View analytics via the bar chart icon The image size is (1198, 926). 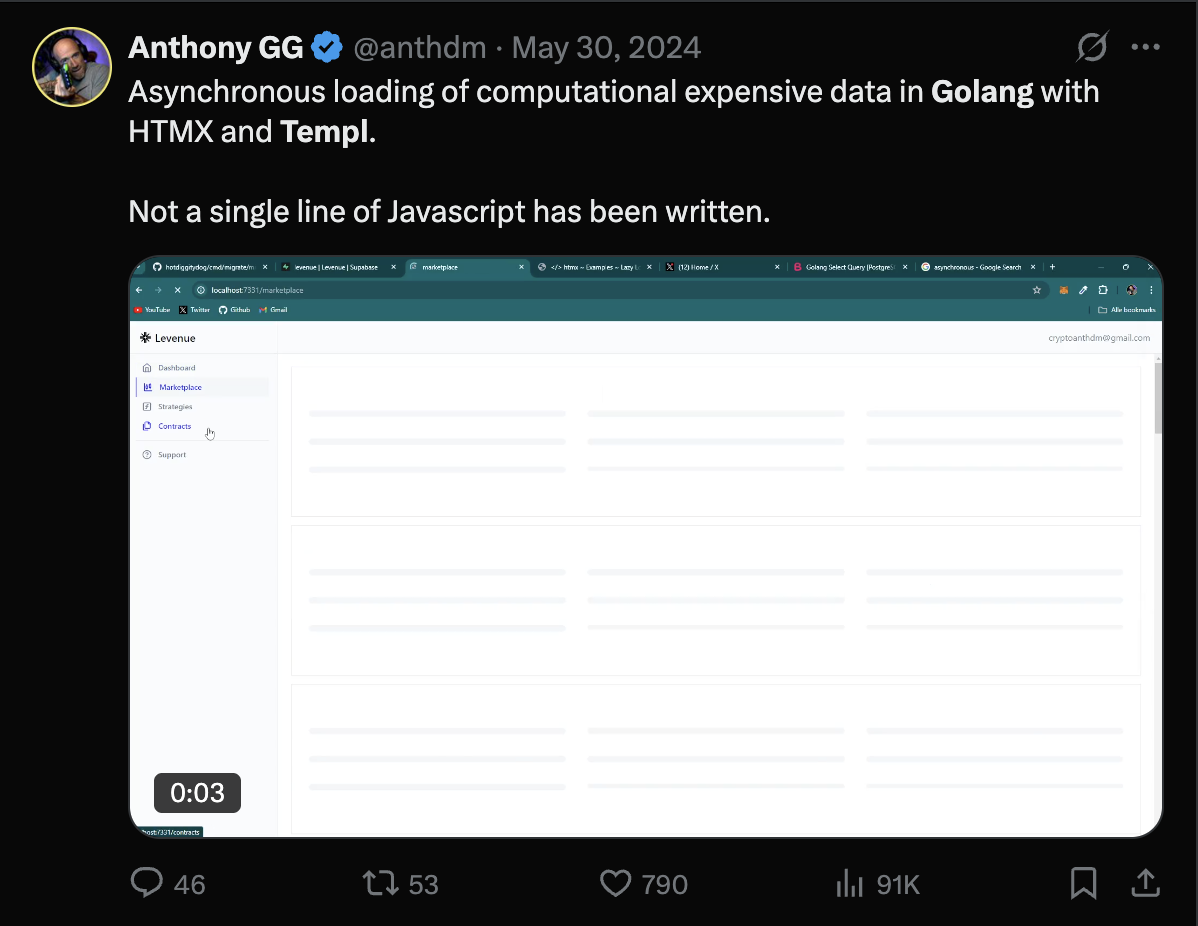[850, 883]
